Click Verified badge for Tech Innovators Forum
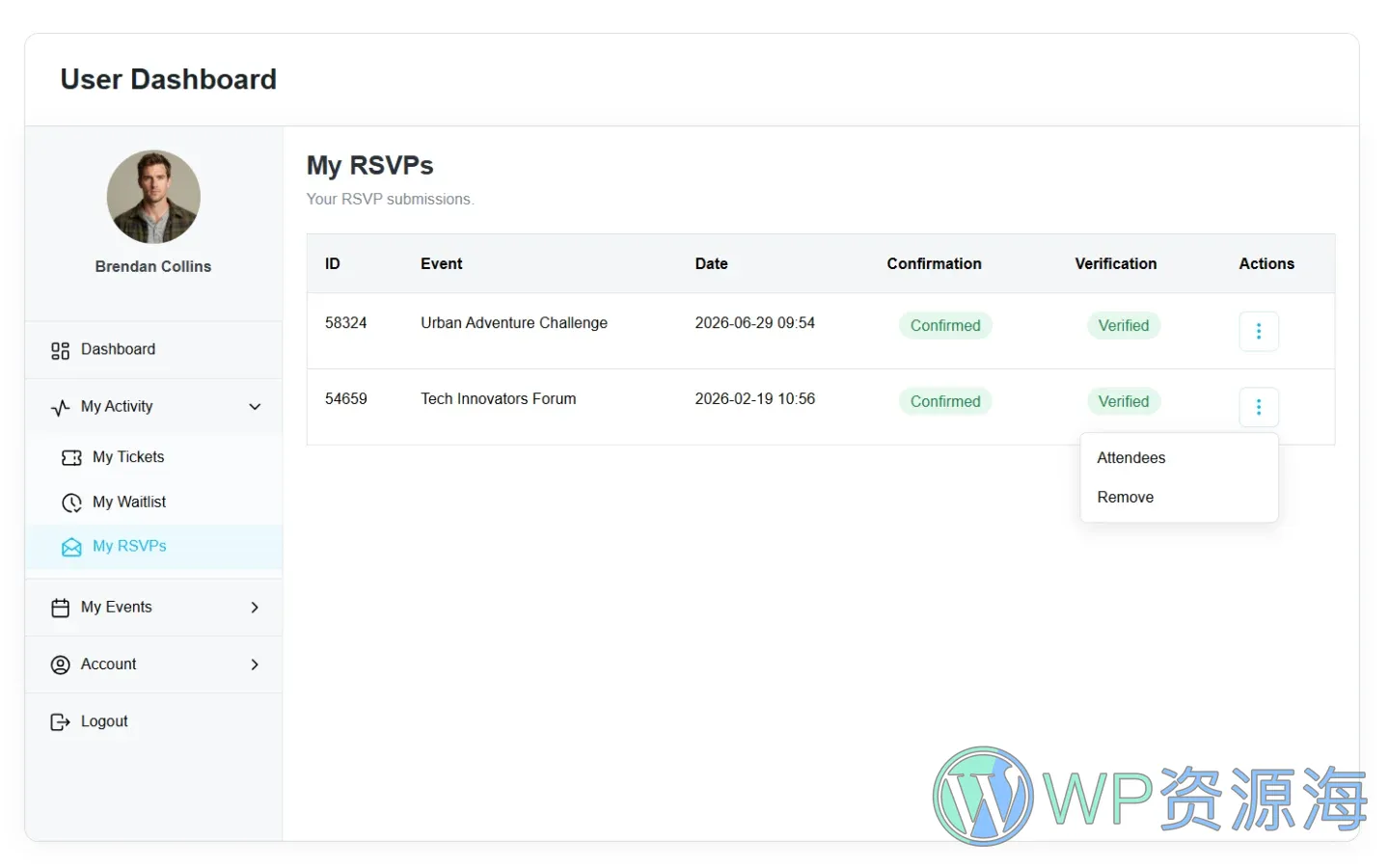The height and width of the screenshot is (868, 1388). tap(1124, 402)
